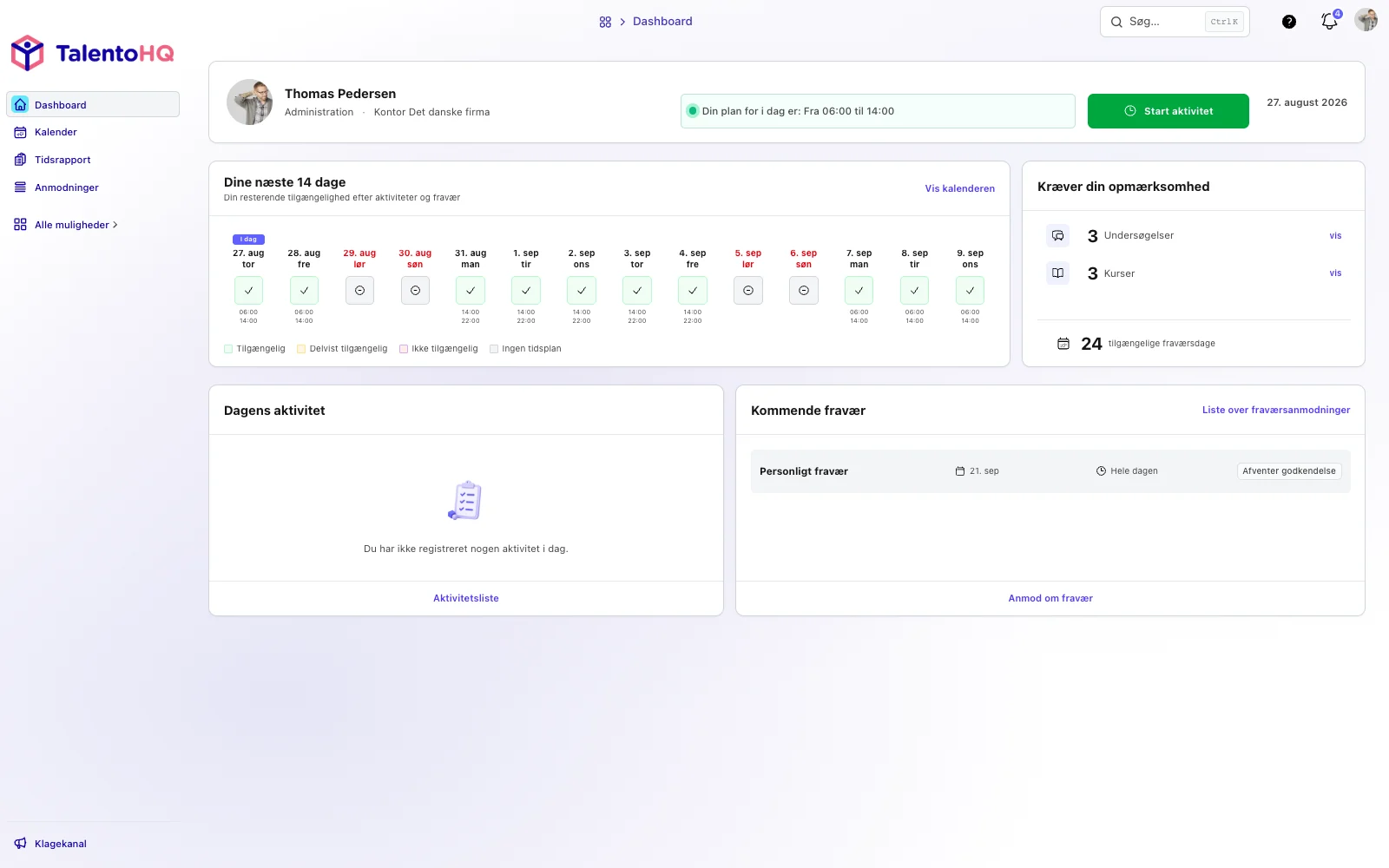
Task: Select 1. sep availability checkmark
Action: 526,291
